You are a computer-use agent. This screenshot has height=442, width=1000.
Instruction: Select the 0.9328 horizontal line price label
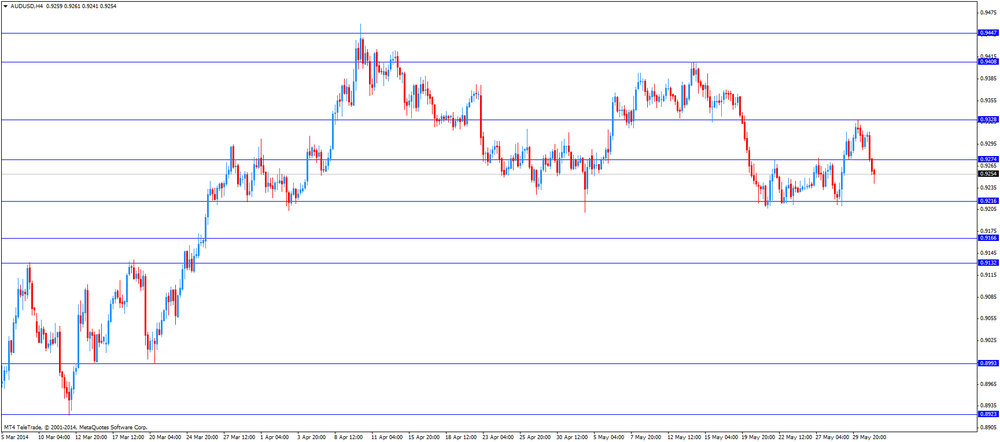tap(989, 119)
